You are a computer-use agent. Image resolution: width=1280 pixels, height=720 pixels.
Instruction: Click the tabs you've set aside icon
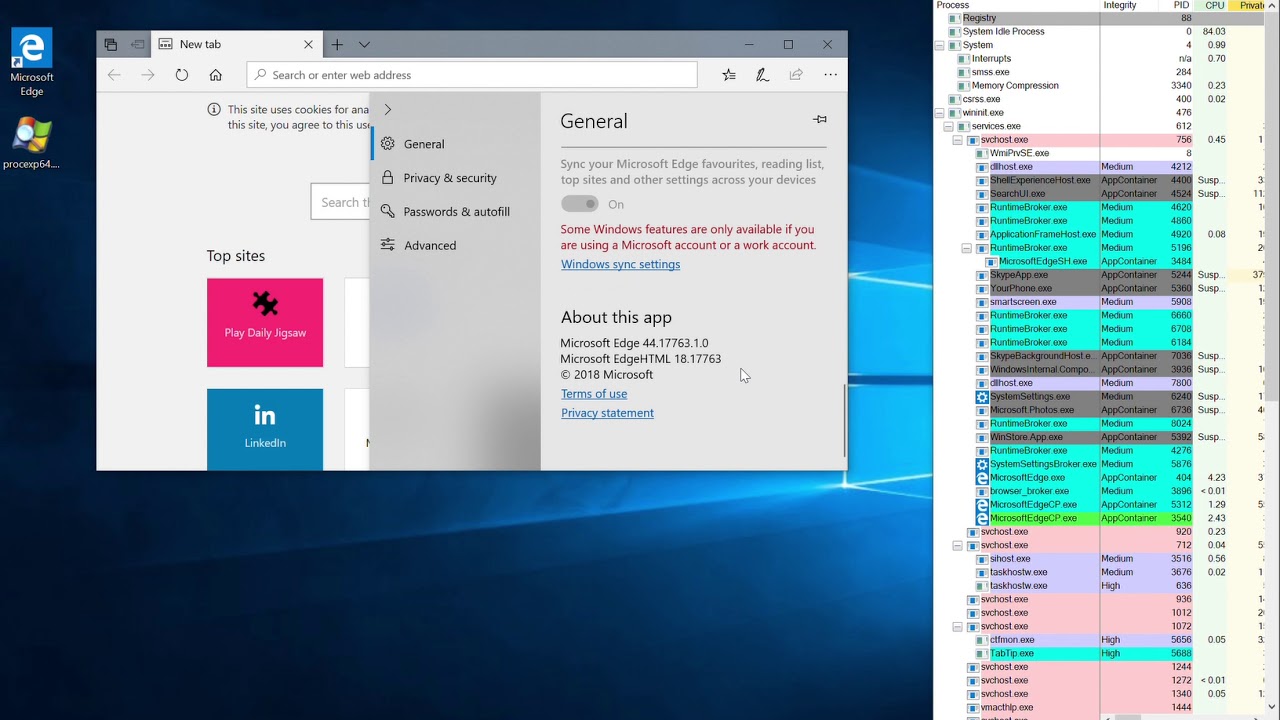click(x=111, y=44)
